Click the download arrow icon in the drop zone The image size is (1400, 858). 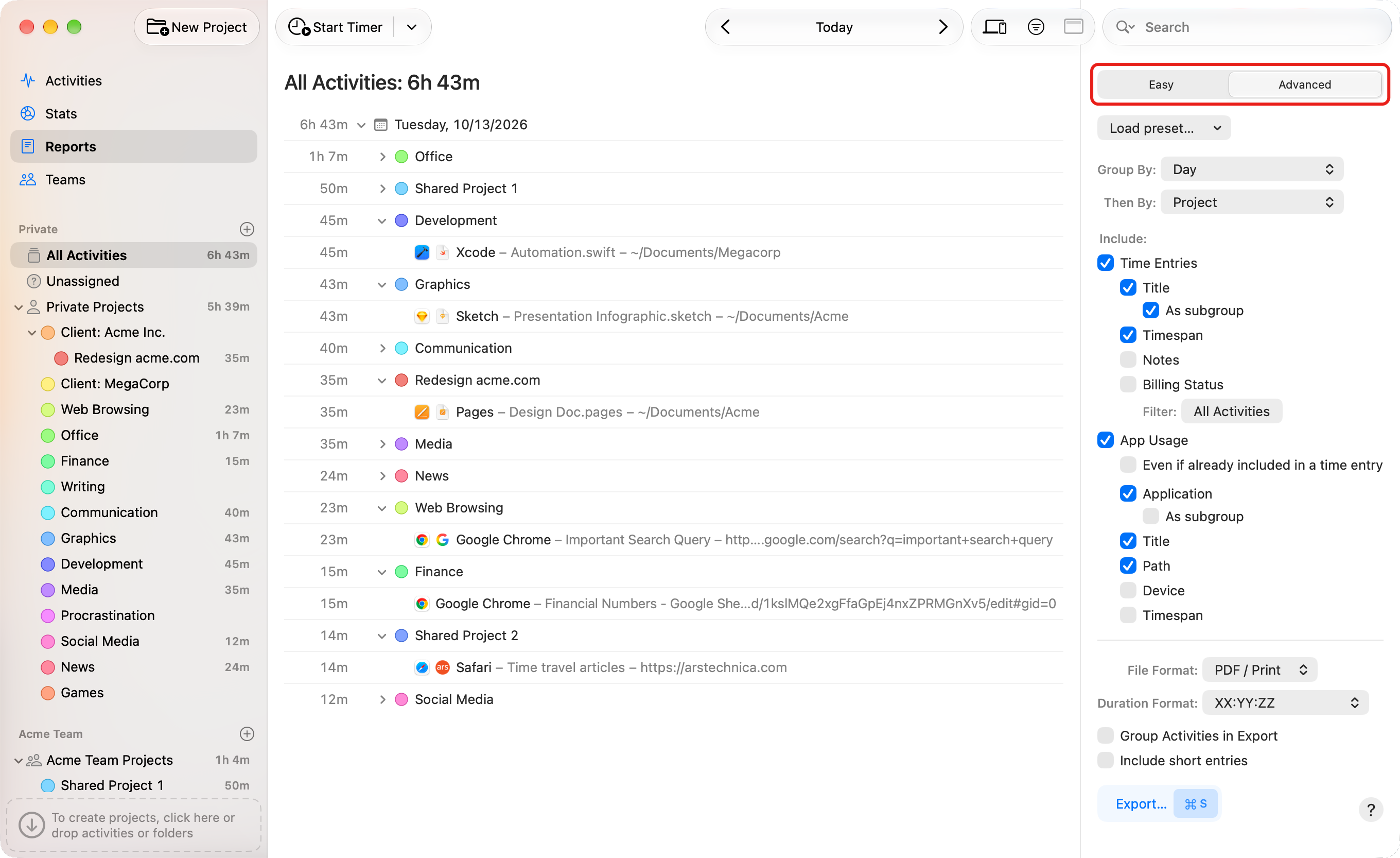(32, 825)
